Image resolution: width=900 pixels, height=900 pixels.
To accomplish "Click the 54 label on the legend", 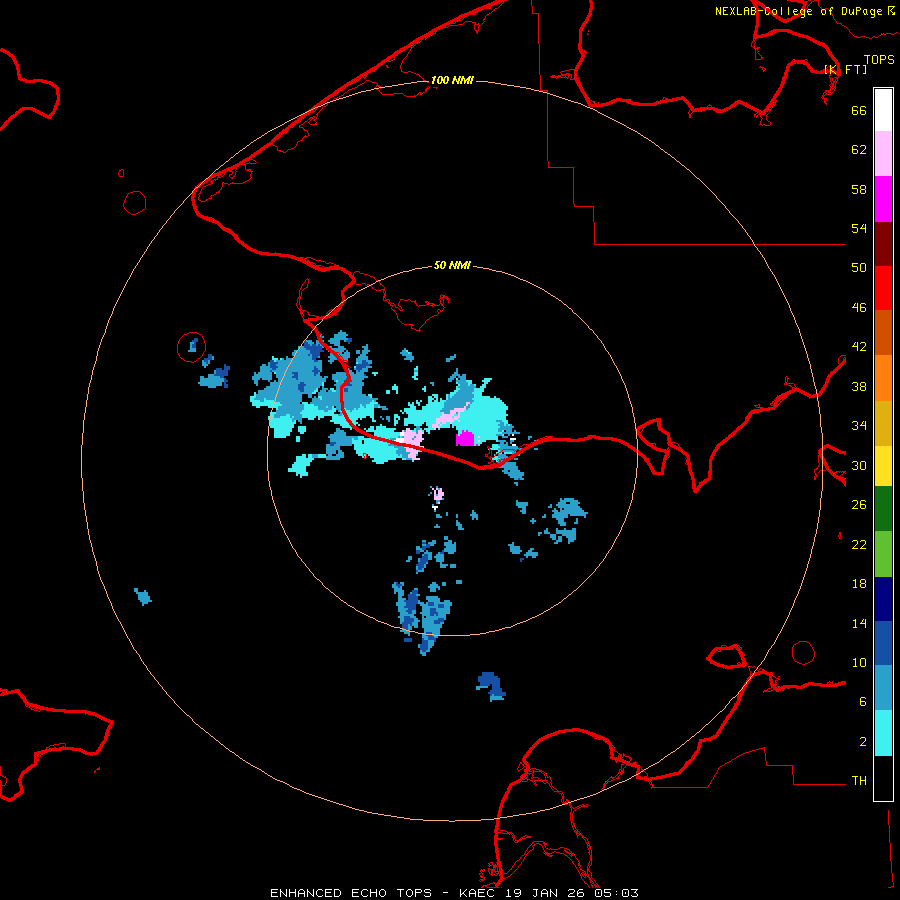I will [x=859, y=228].
